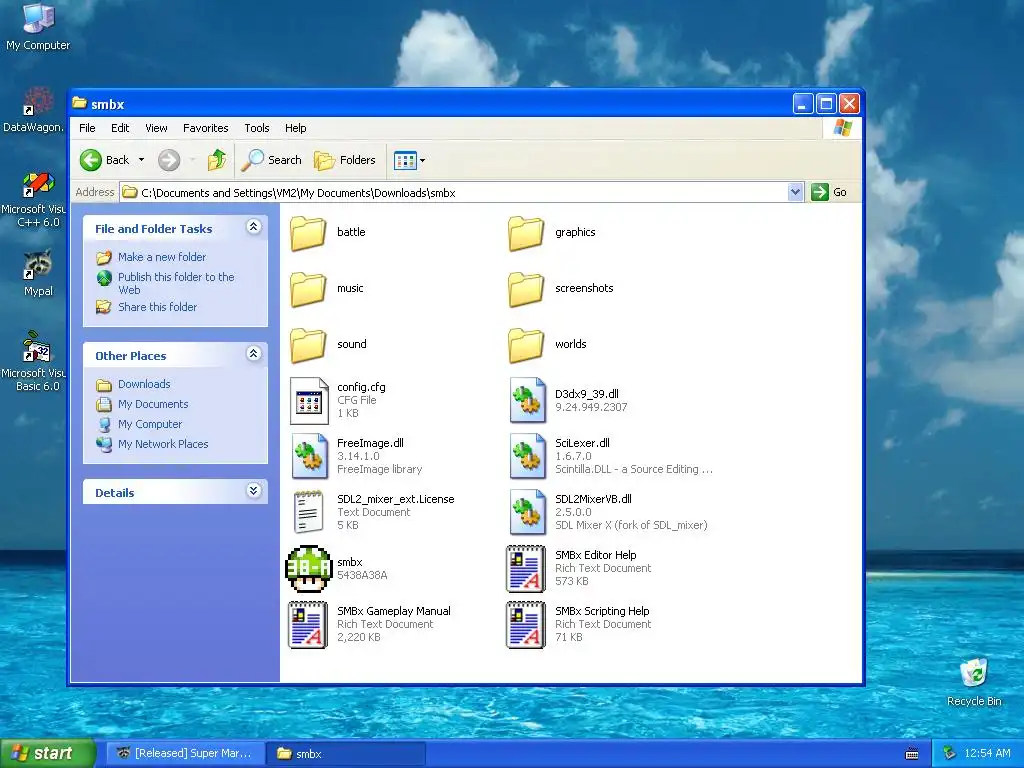
Task: Open the Tools menu
Action: 257,128
